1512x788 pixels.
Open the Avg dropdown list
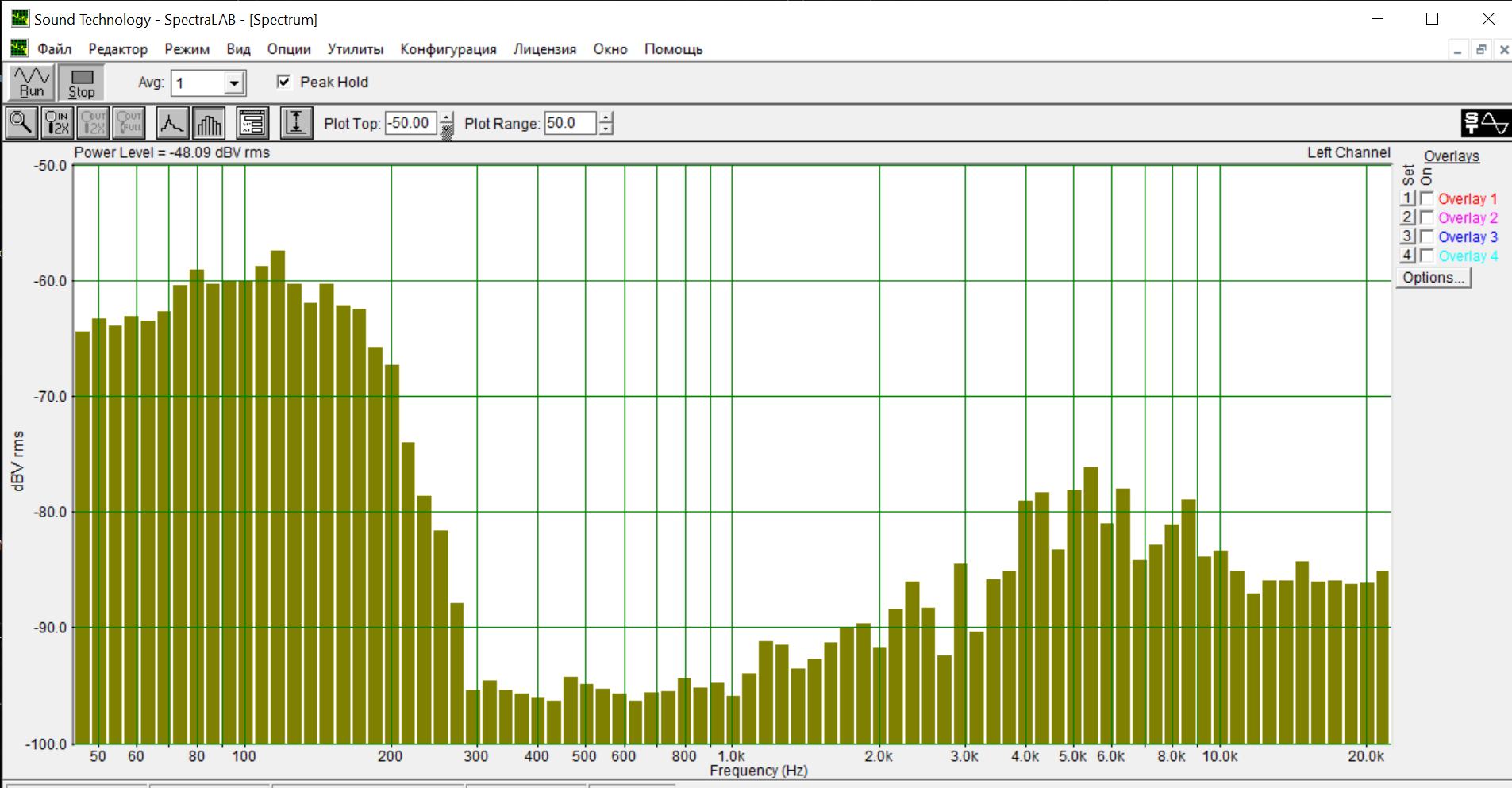coord(233,83)
